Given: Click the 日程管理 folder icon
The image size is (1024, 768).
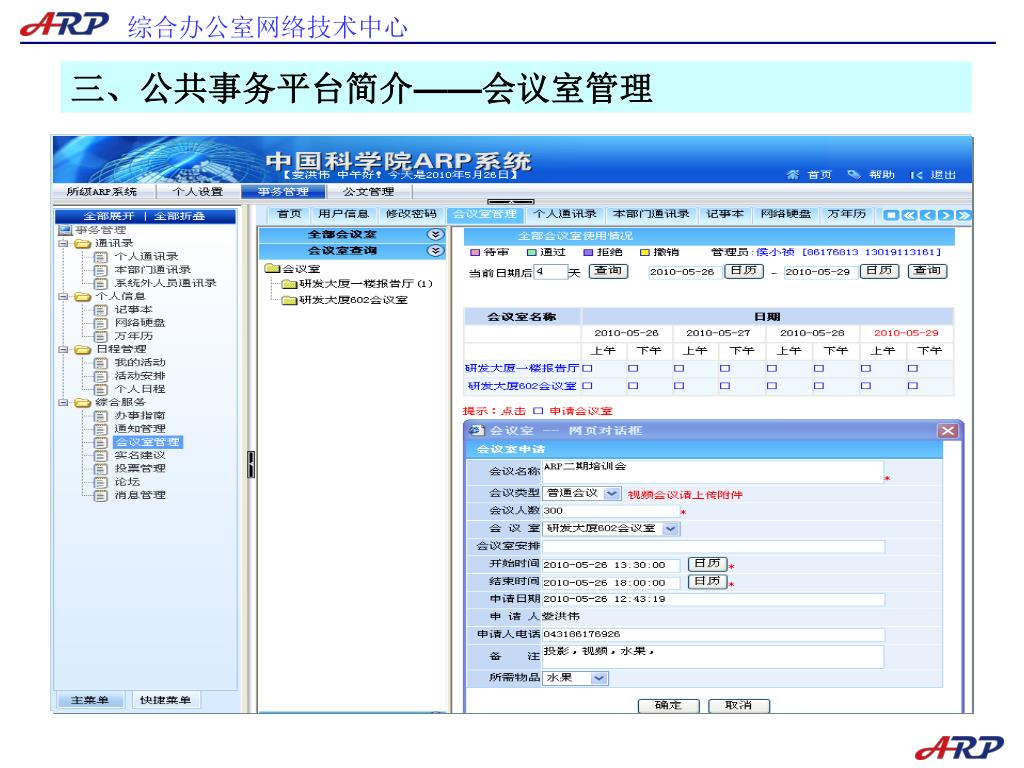Looking at the screenshot, I should [x=82, y=349].
